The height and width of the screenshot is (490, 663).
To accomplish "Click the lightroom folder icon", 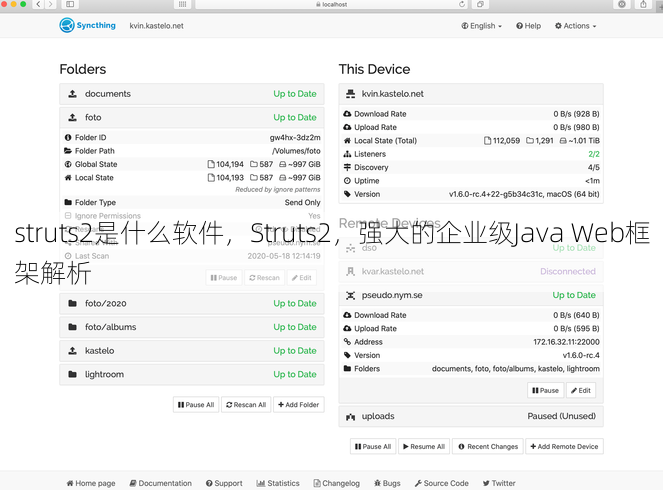I will pyautogui.click(x=73, y=375).
